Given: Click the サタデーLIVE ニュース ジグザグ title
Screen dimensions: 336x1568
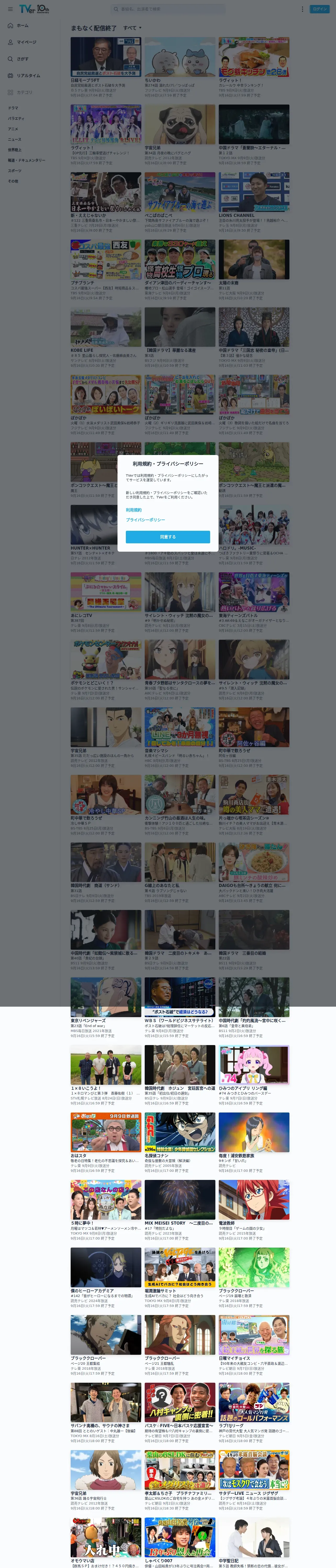Looking at the screenshot, I should point(248,1493).
